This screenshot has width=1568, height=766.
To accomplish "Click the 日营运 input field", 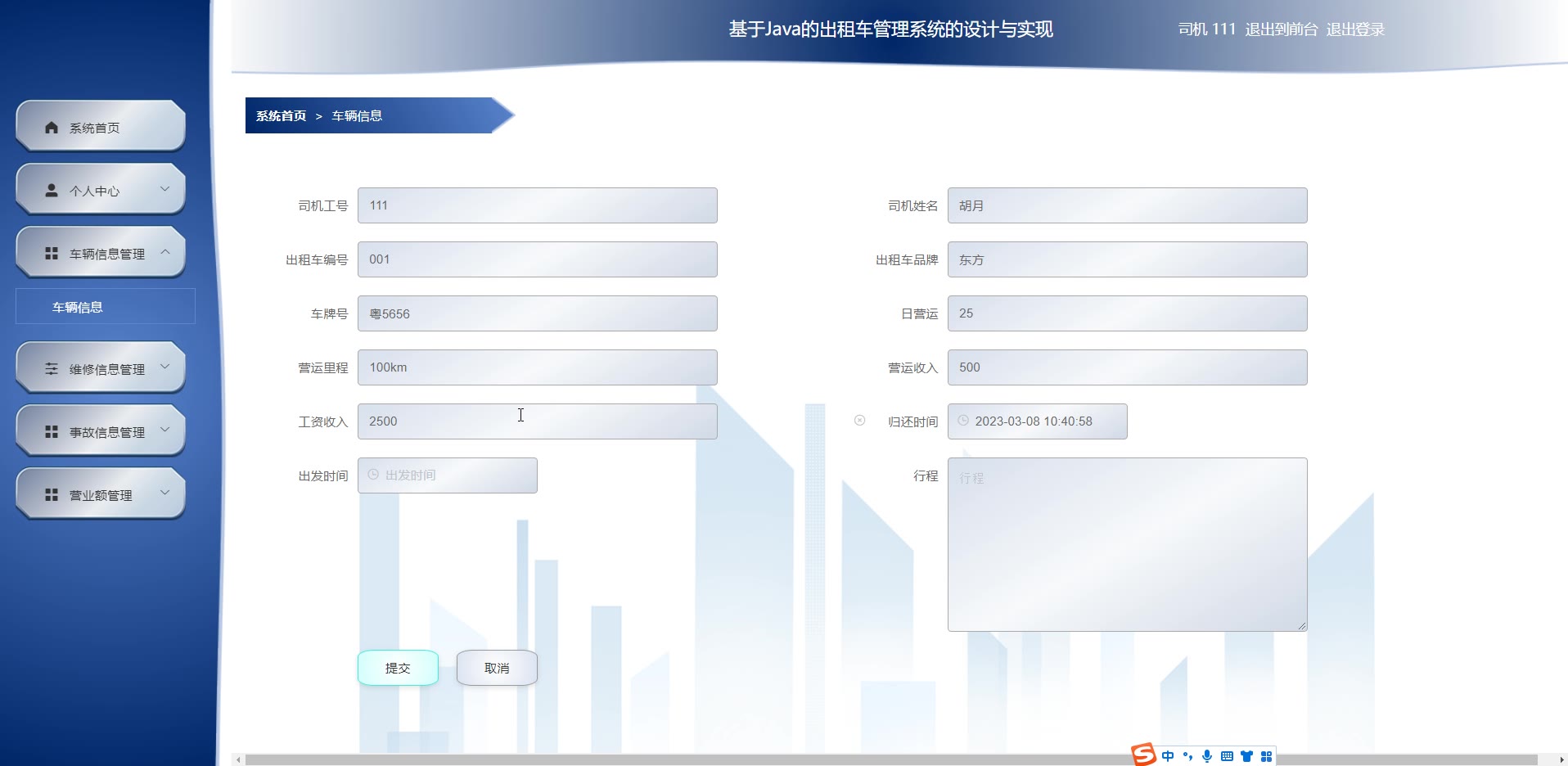I will point(1128,313).
